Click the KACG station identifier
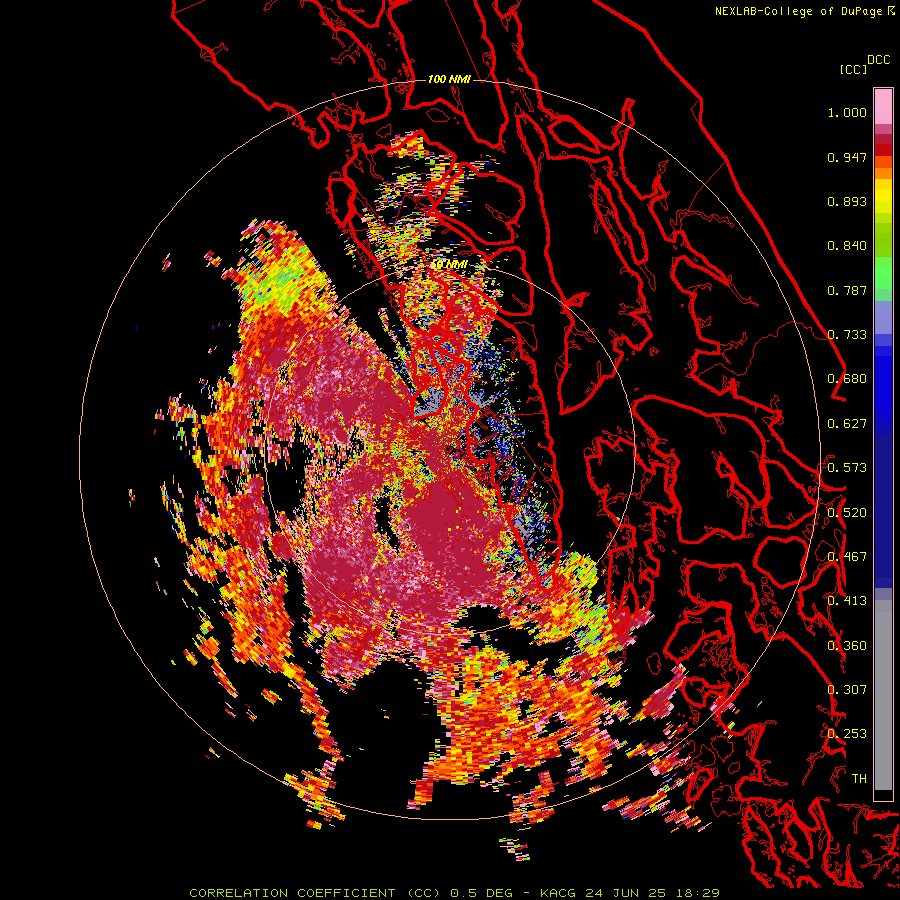The image size is (900, 900). [557, 893]
